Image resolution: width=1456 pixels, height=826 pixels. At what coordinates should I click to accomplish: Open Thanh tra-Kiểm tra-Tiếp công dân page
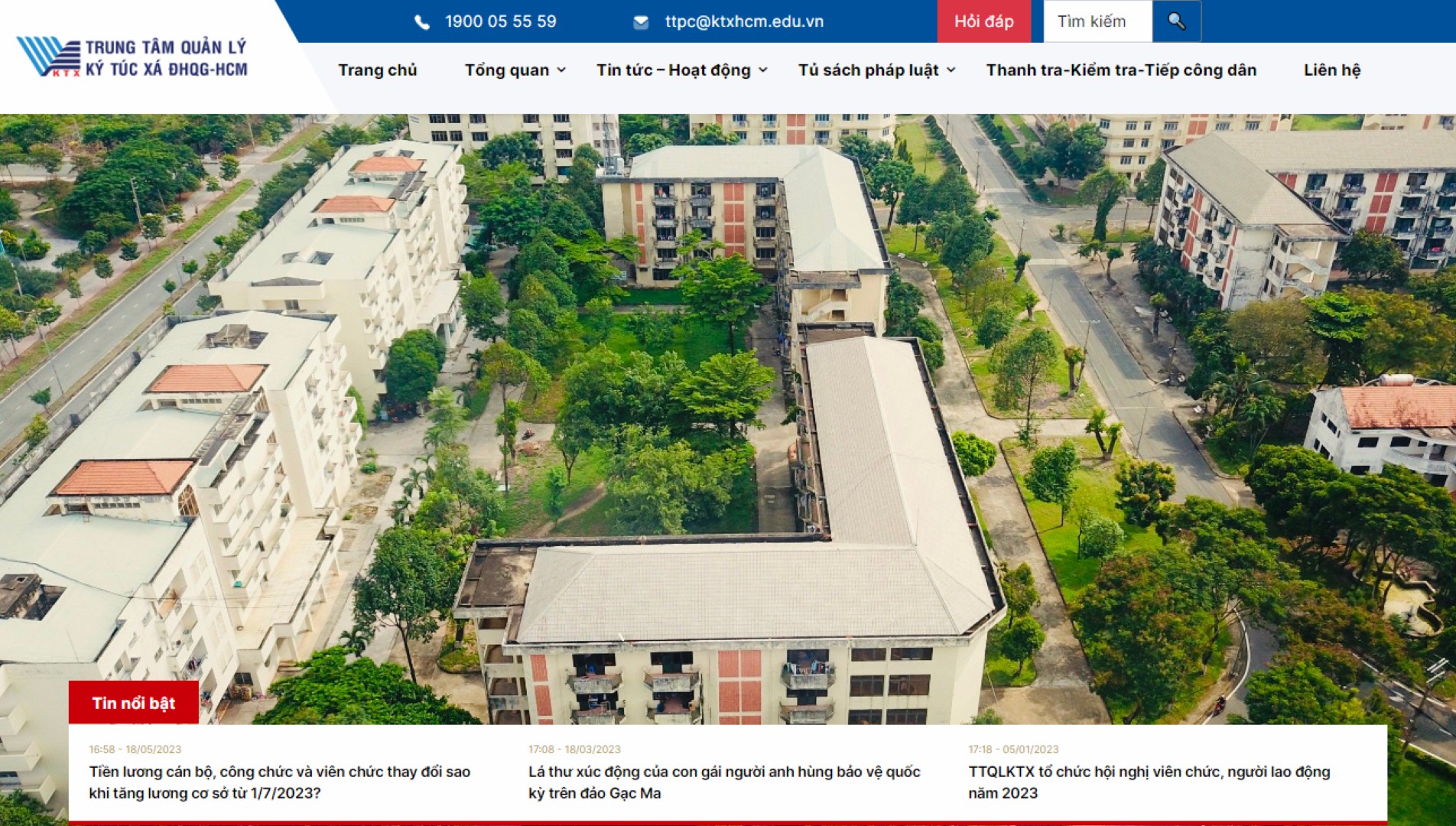pyautogui.click(x=1121, y=70)
